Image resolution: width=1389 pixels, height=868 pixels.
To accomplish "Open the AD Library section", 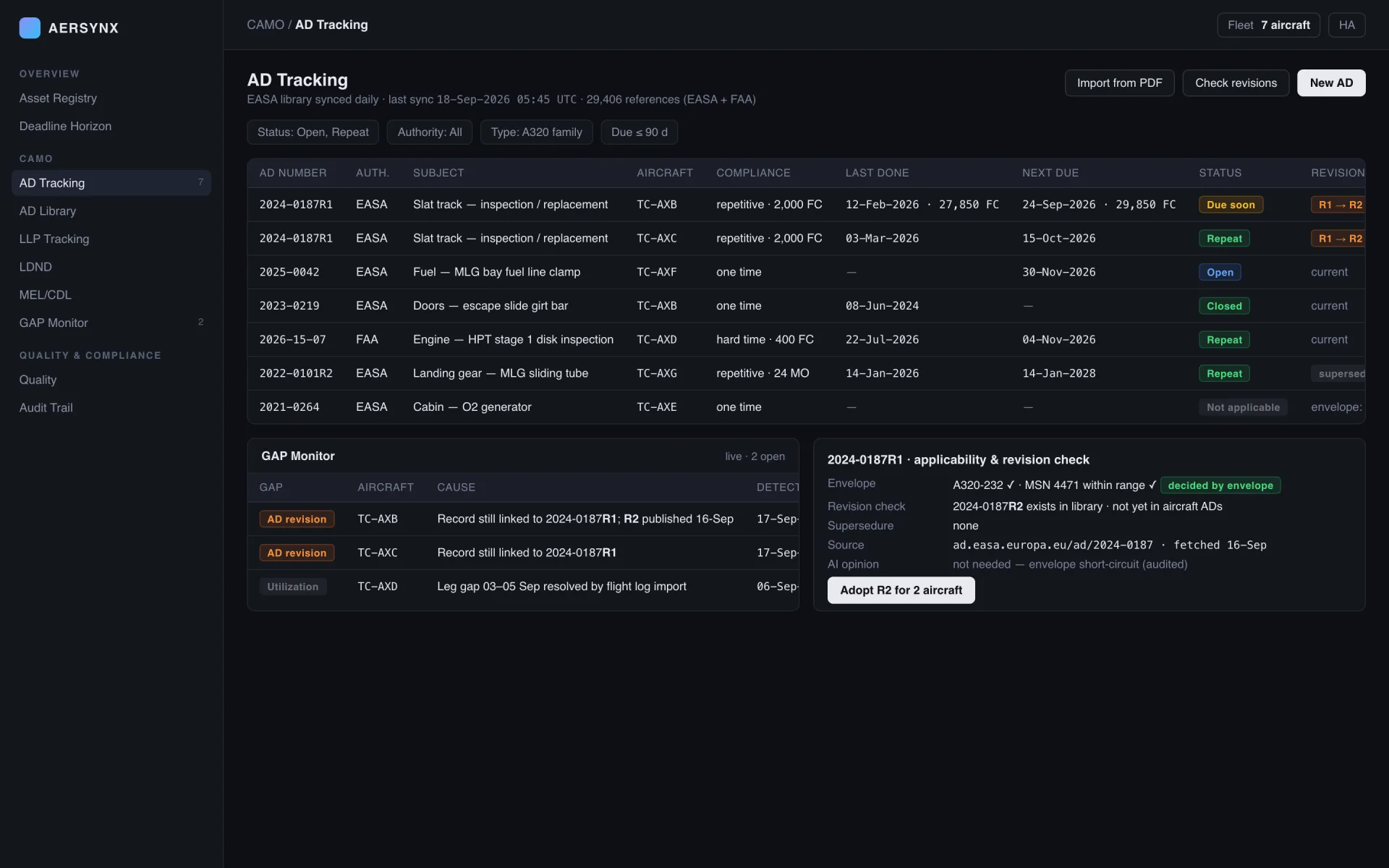I will point(111,211).
